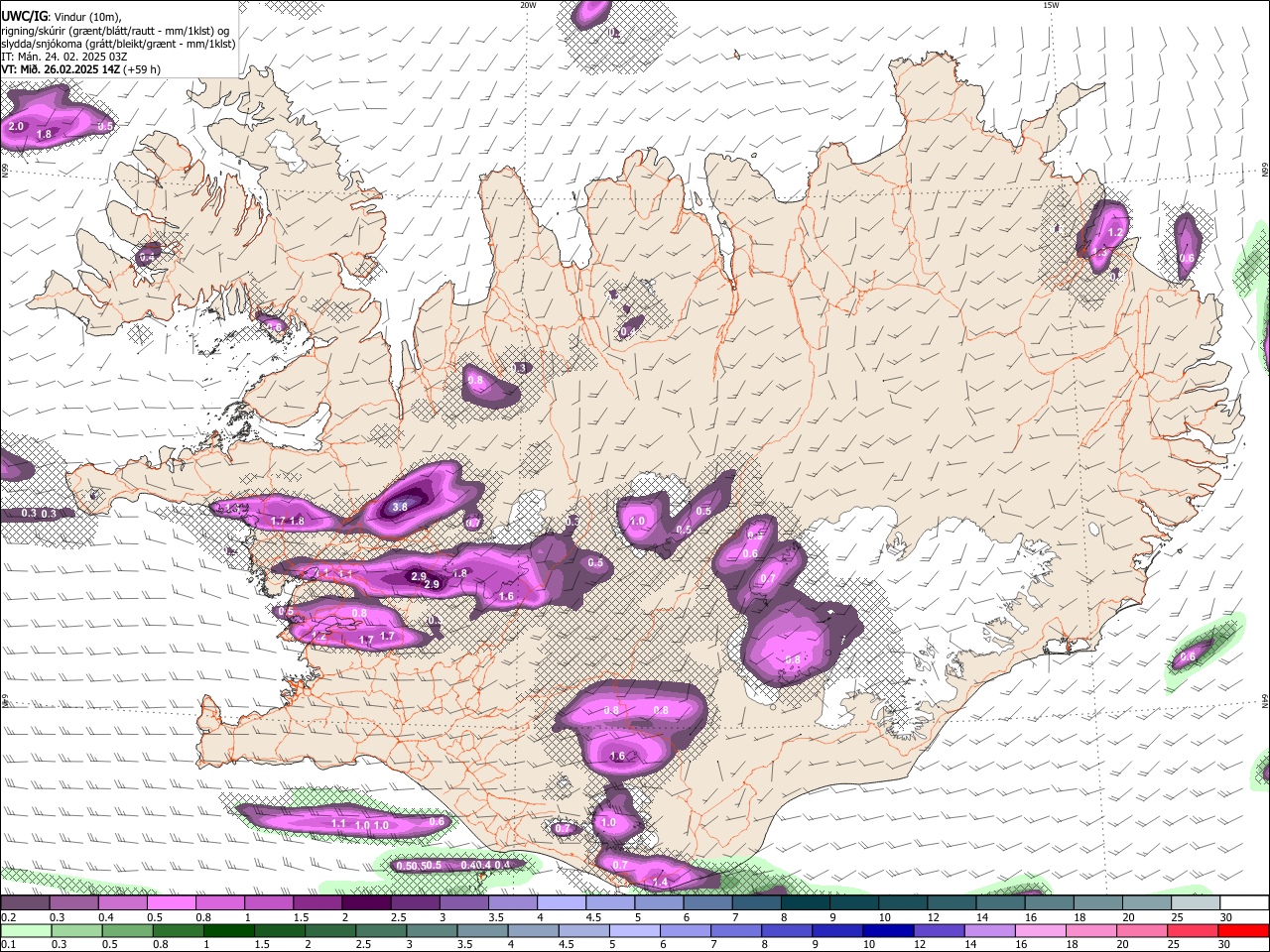Click the magenta 1.5 swatch in top legend row
The height and width of the screenshot is (952, 1270).
(x=317, y=903)
